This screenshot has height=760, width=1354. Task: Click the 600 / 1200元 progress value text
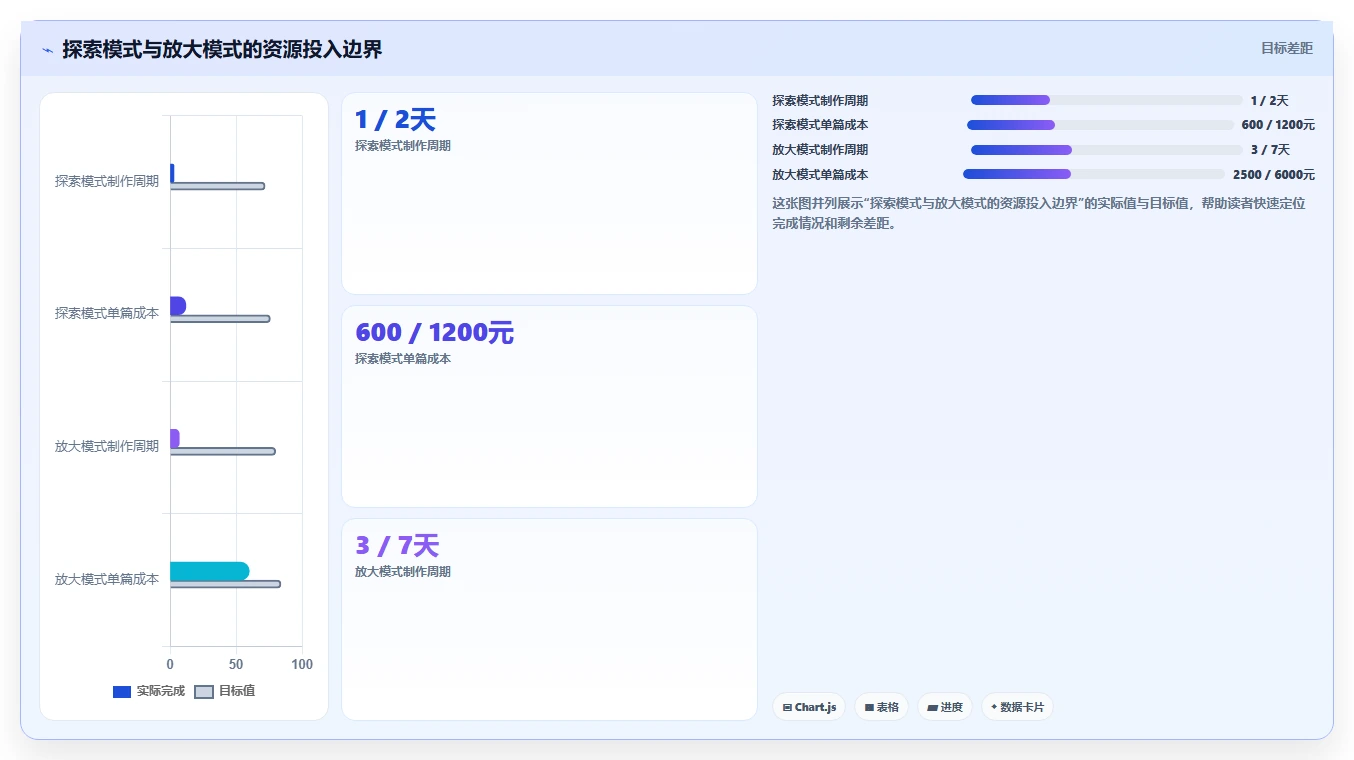(x=1278, y=125)
